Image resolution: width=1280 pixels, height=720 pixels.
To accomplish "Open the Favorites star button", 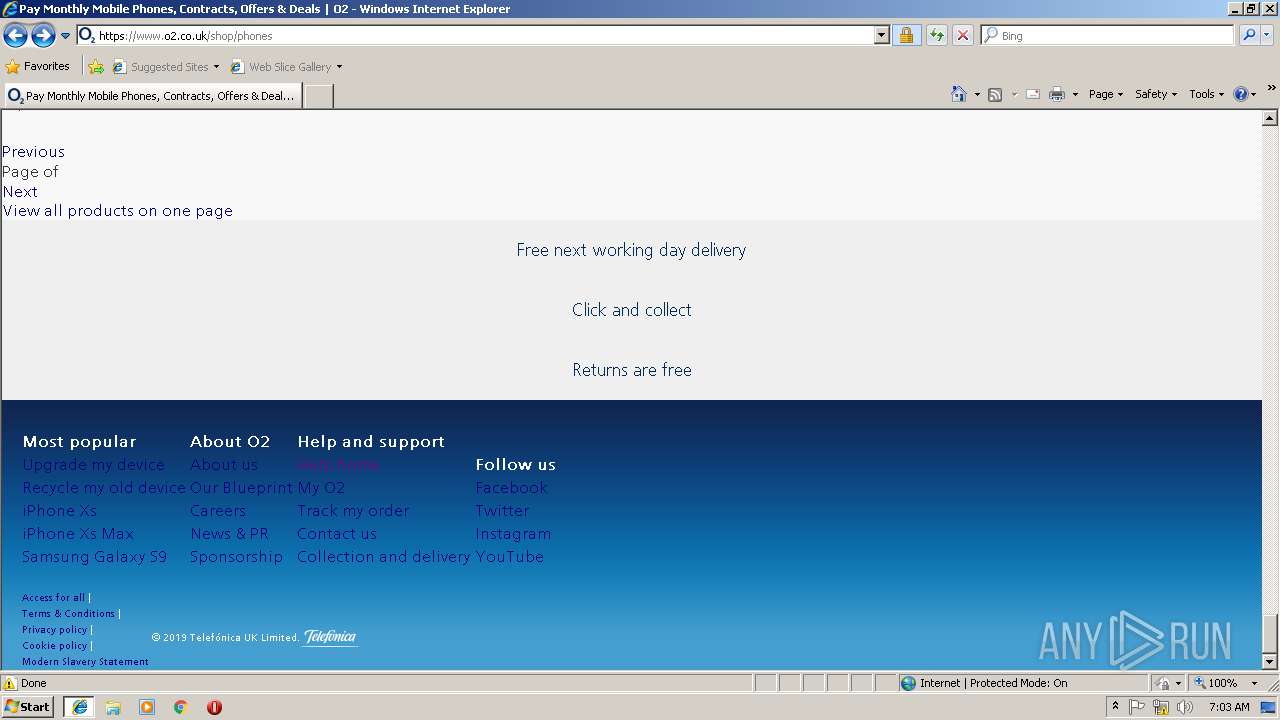I will 38,67.
